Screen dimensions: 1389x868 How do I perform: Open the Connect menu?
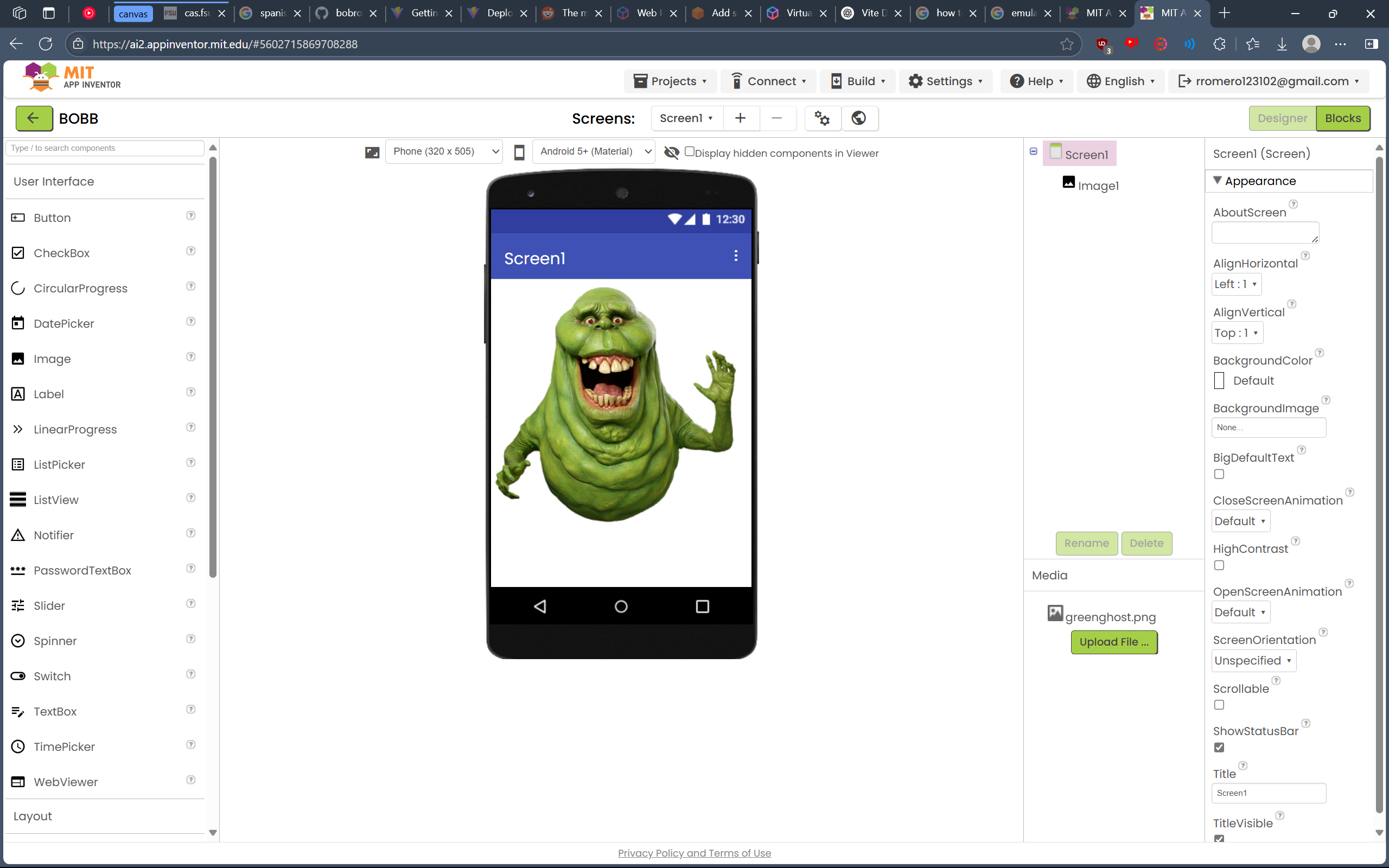pyautogui.click(x=768, y=81)
